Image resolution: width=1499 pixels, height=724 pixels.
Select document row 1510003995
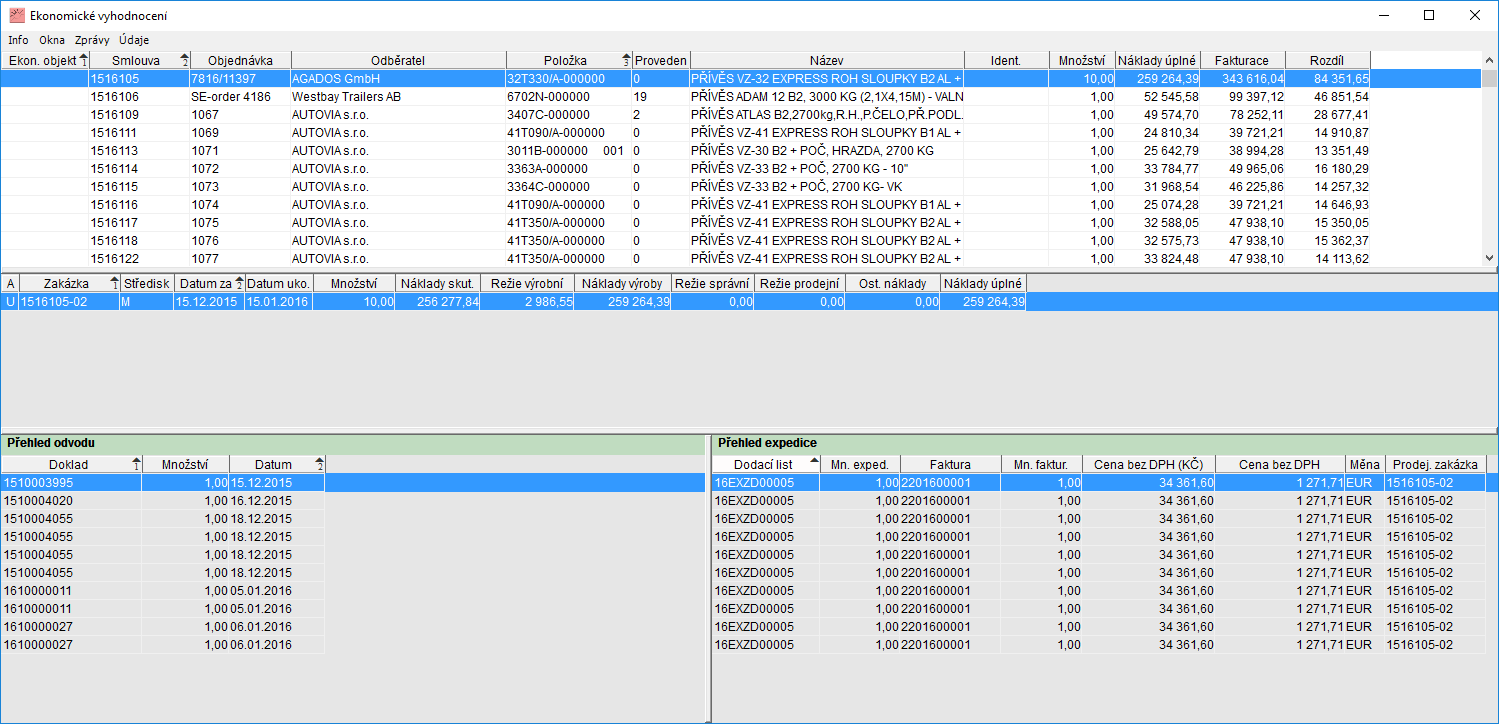tap(353, 482)
